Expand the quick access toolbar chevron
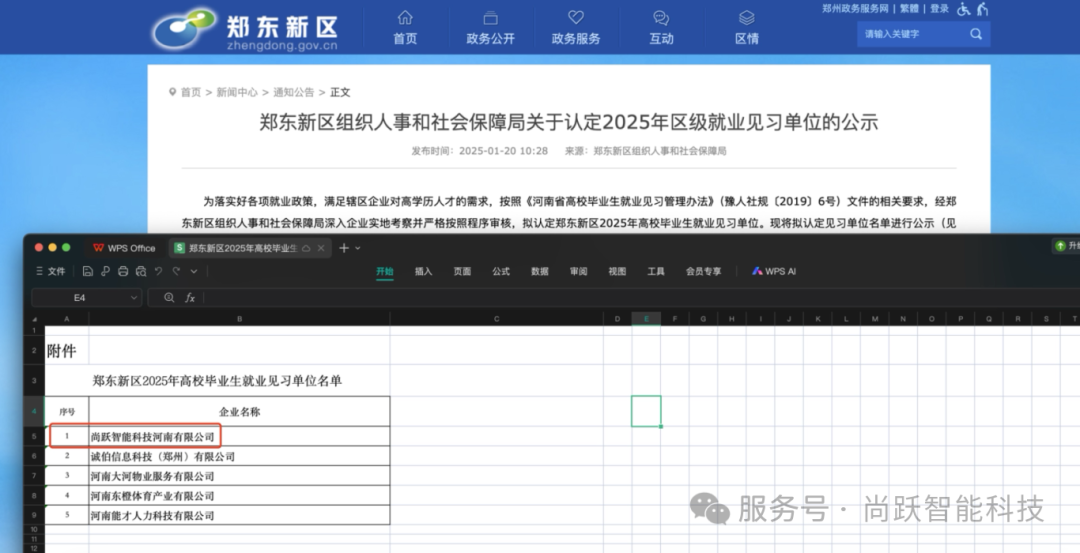1080x553 pixels. [194, 271]
